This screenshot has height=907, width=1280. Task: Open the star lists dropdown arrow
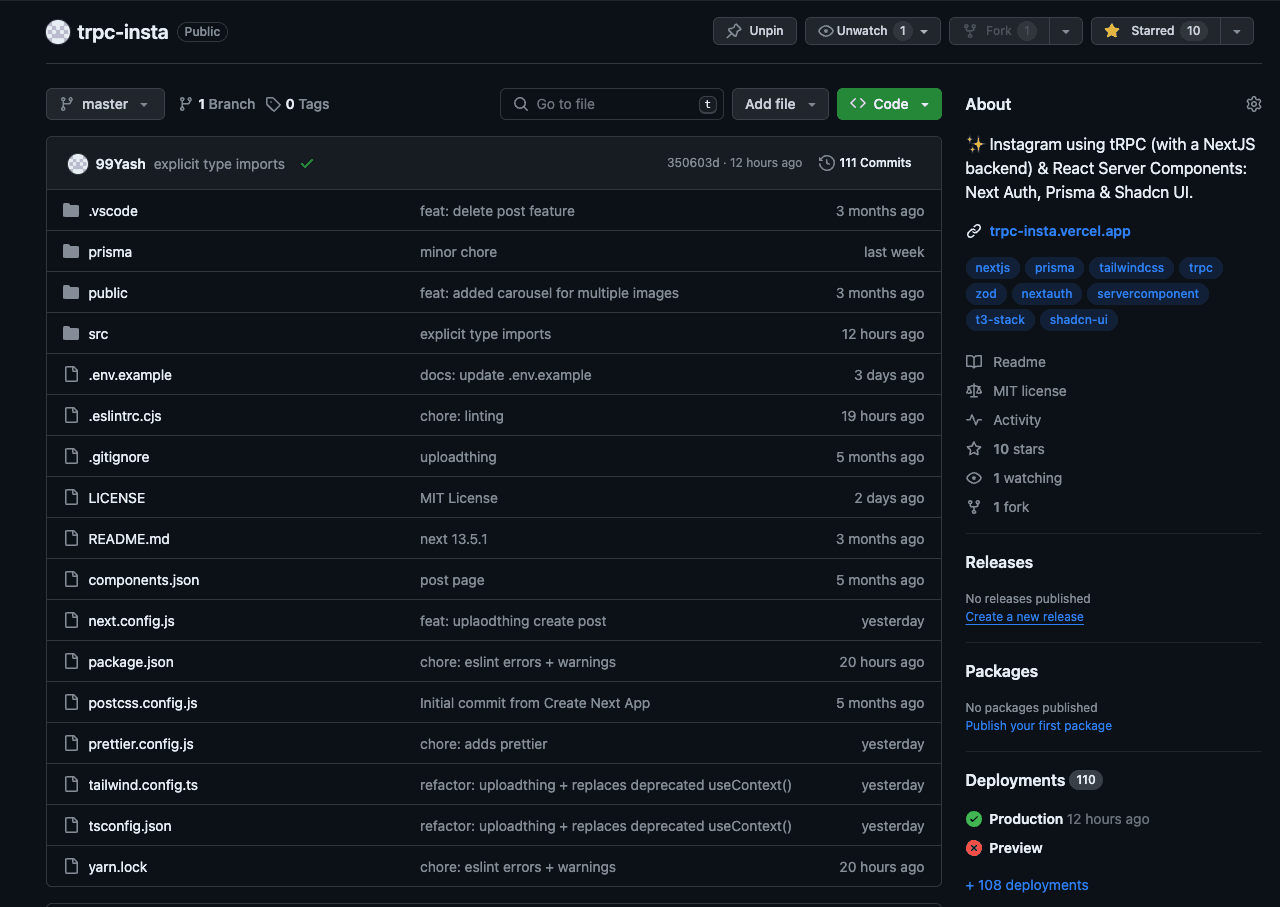coord(1237,31)
